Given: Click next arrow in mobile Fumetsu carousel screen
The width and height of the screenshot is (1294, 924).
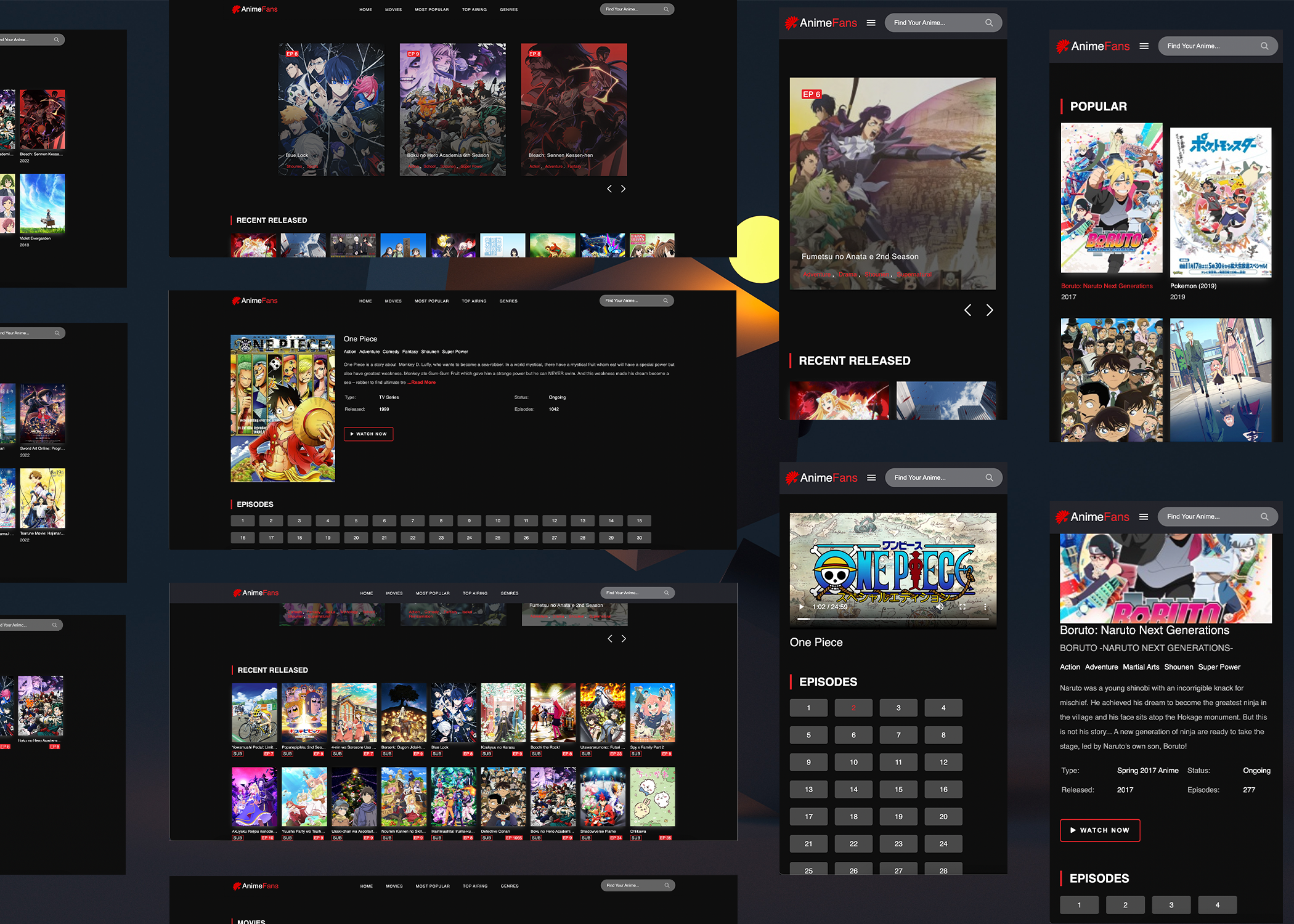Looking at the screenshot, I should coord(990,310).
